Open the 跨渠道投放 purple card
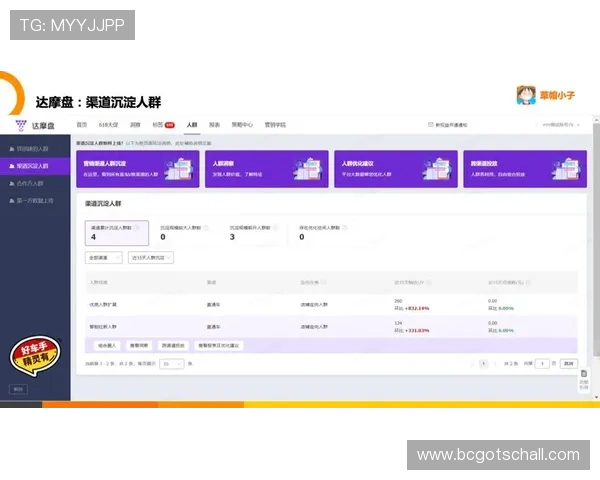The image size is (600, 480). [x=525, y=169]
